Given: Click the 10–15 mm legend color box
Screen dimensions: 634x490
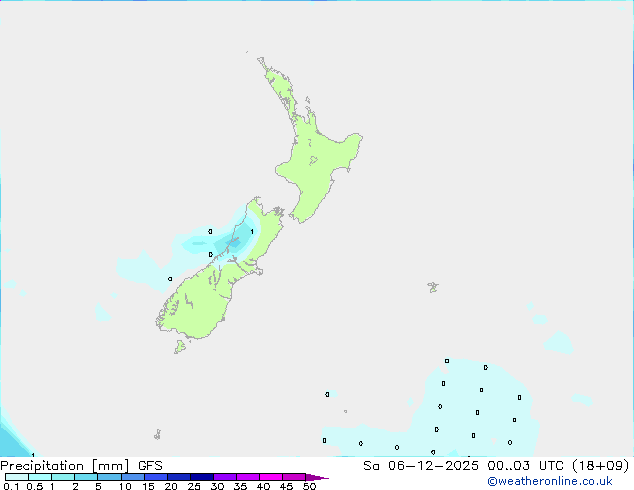Looking at the screenshot, I should click(x=133, y=477).
